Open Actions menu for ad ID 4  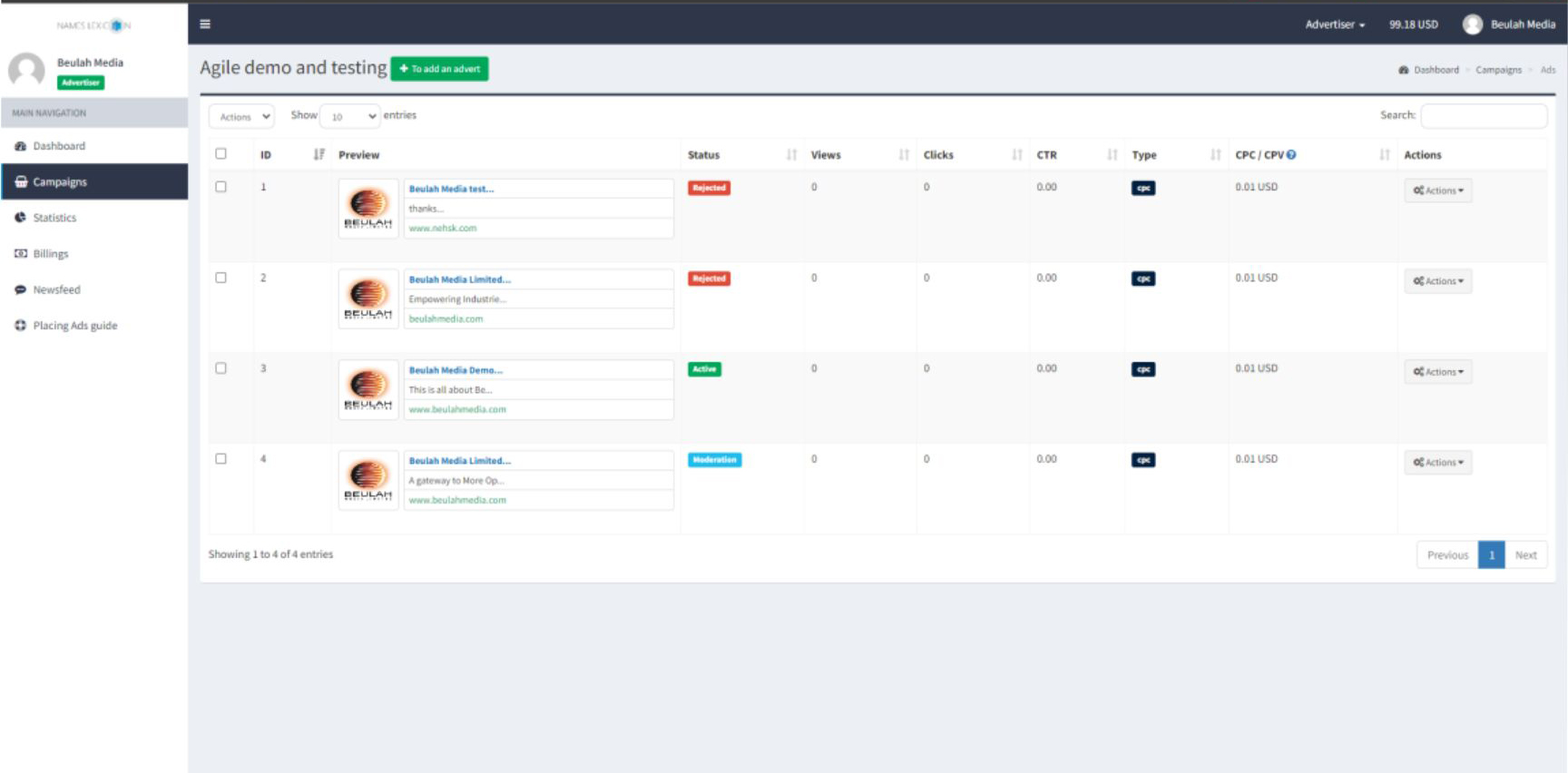tap(1438, 463)
